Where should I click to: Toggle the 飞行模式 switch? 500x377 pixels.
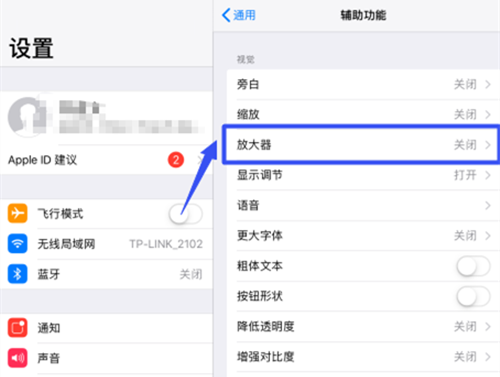point(186,214)
